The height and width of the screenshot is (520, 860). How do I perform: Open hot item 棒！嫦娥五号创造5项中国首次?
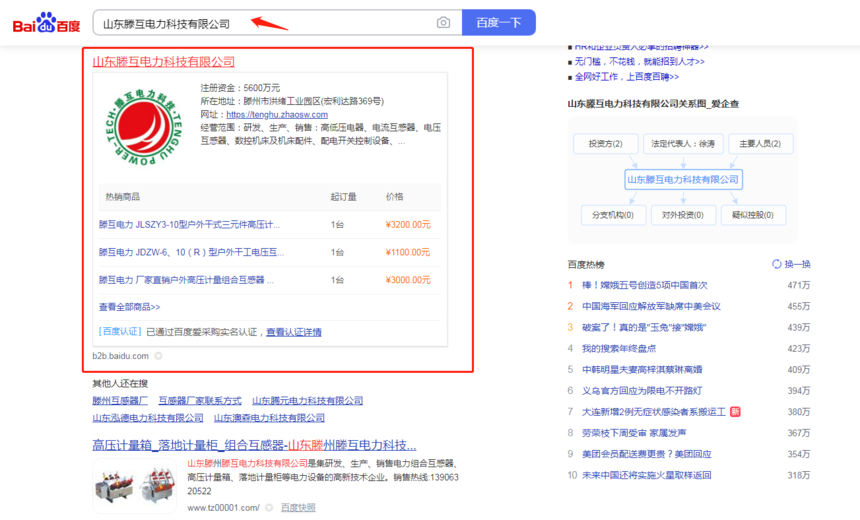(644, 285)
